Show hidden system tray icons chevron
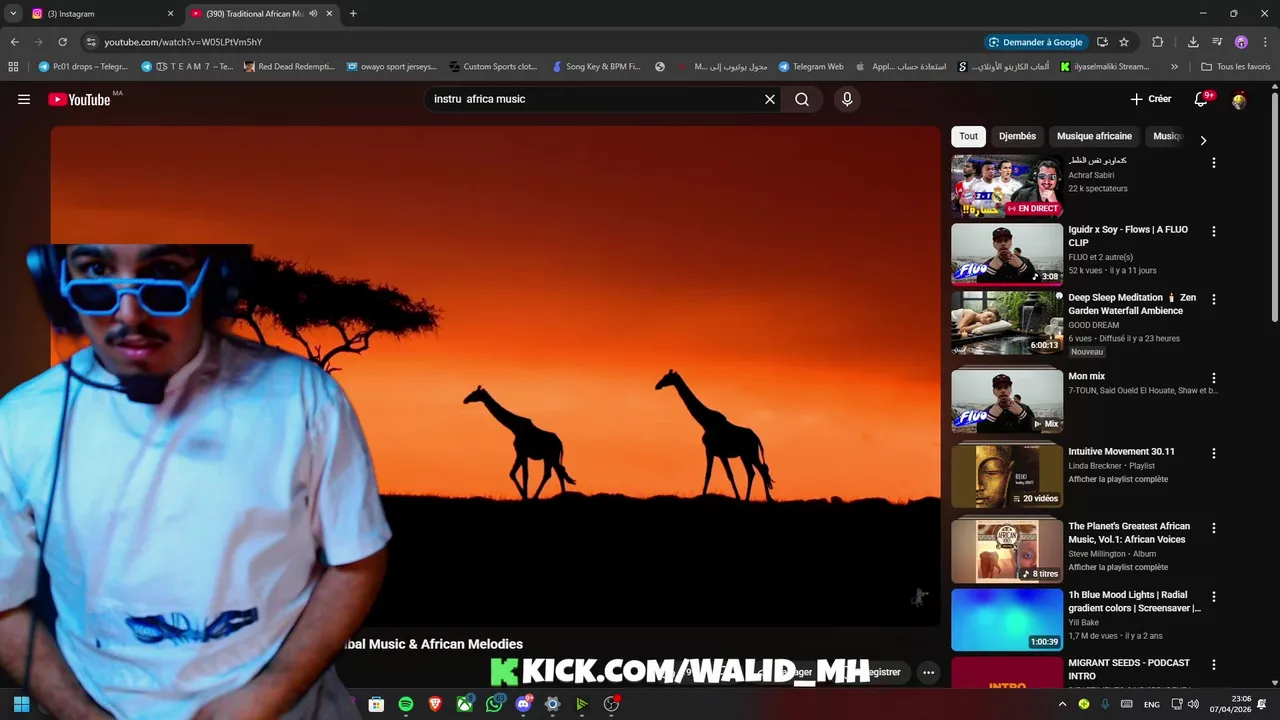Viewport: 1280px width, 720px height. (1062, 704)
